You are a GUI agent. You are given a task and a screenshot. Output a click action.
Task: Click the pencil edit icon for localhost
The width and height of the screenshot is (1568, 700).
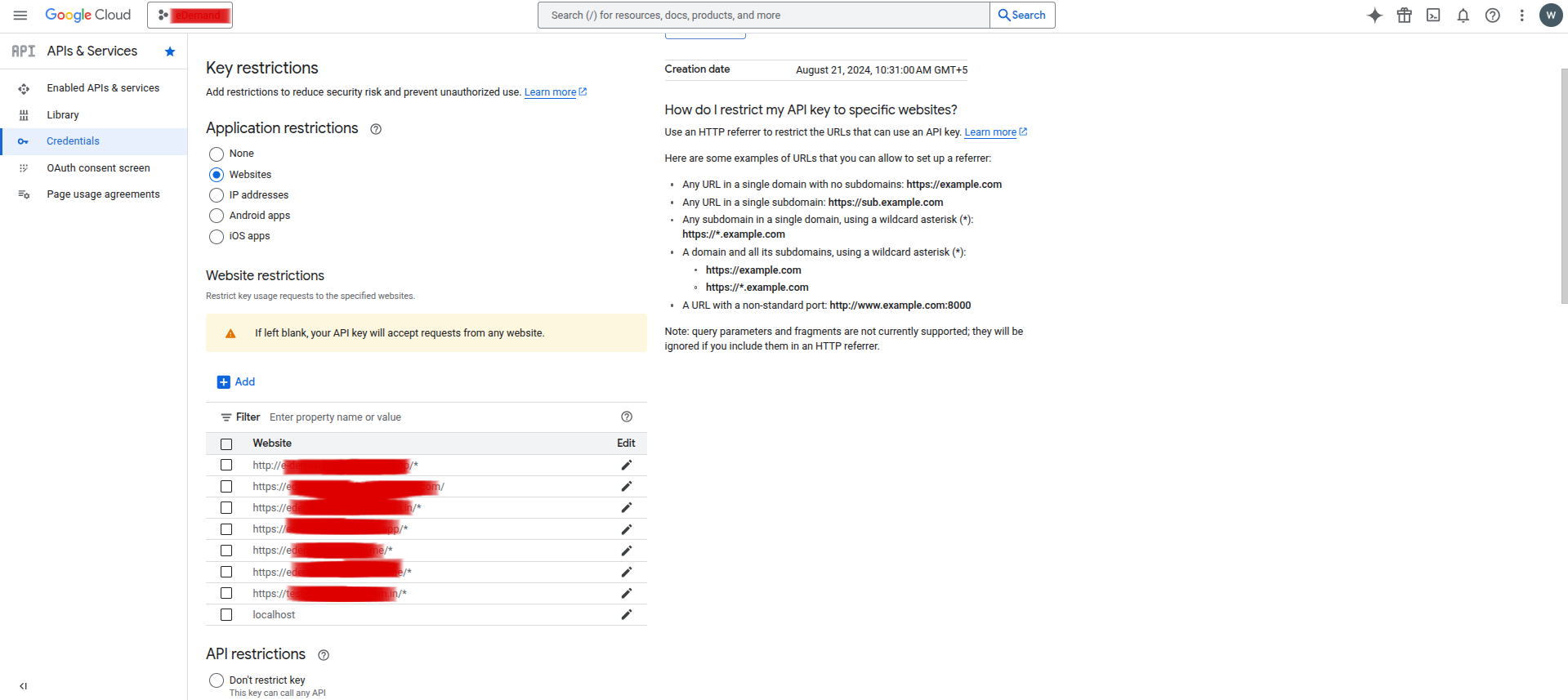[626, 615]
